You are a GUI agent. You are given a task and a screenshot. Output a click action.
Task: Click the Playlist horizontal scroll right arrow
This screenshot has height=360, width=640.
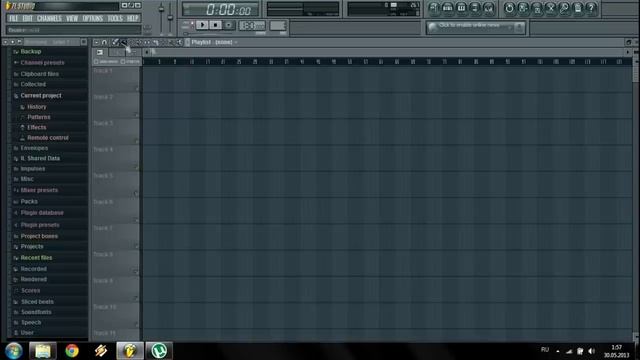coord(628,52)
